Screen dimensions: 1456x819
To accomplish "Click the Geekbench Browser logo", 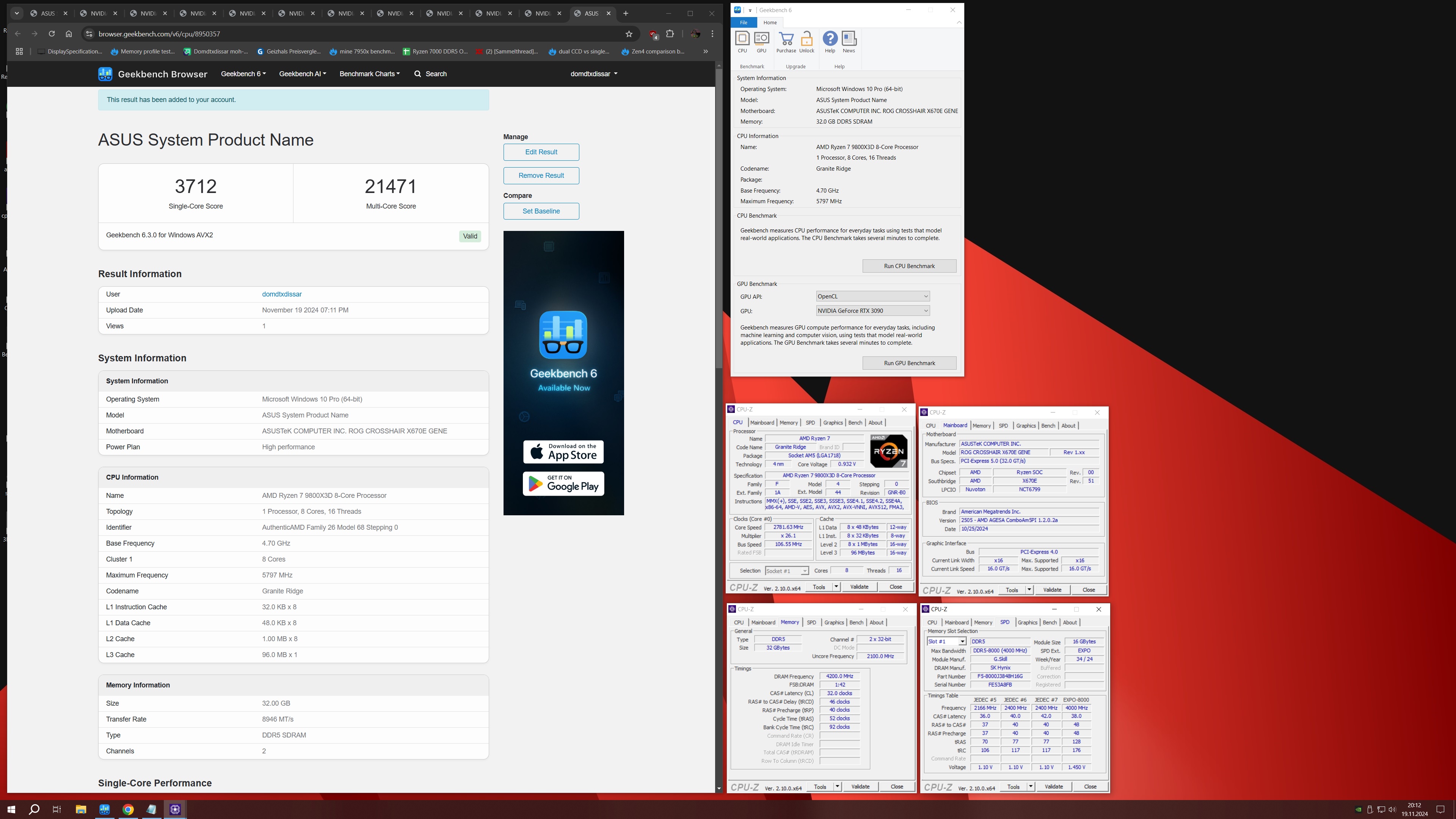I will tap(152, 74).
